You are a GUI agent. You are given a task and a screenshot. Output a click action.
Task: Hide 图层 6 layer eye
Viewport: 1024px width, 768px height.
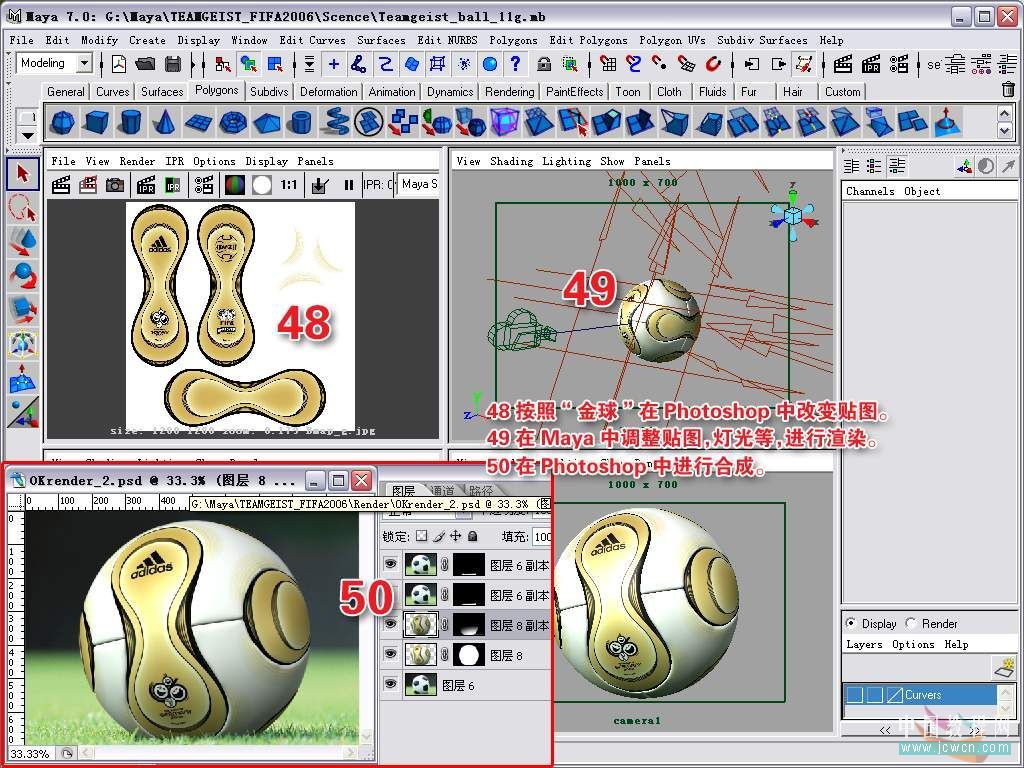391,684
